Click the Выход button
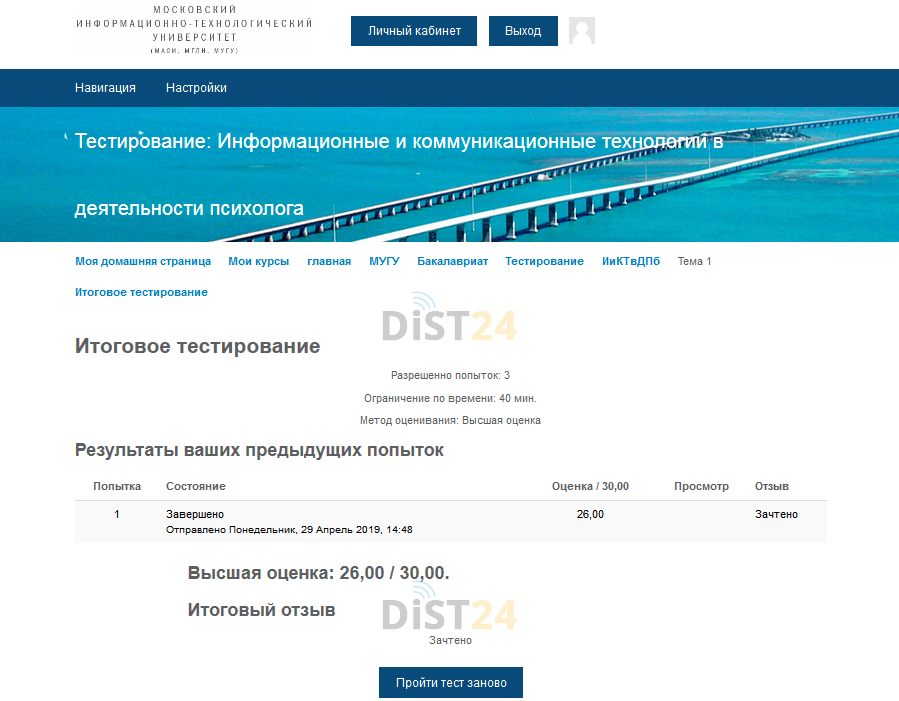Image resolution: width=899 pixels, height=701 pixels. click(x=522, y=31)
